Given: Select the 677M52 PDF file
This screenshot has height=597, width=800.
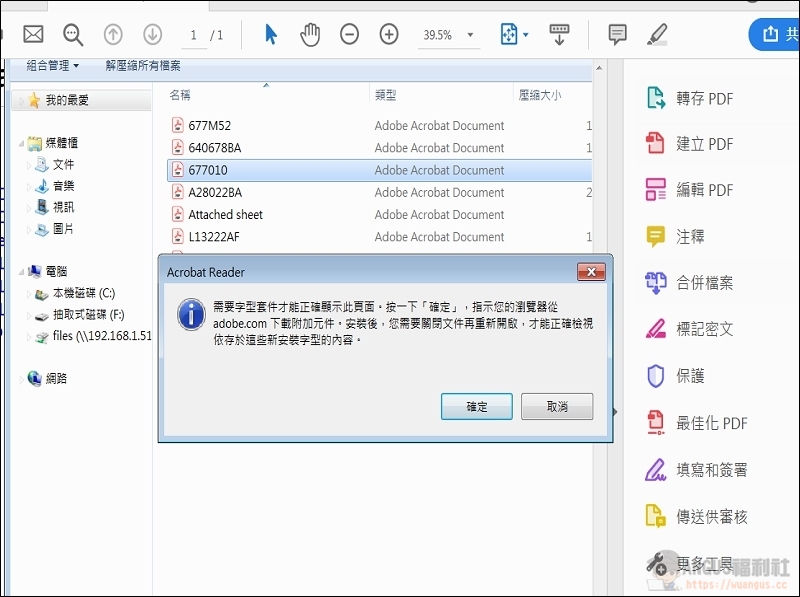Looking at the screenshot, I should coord(209,126).
